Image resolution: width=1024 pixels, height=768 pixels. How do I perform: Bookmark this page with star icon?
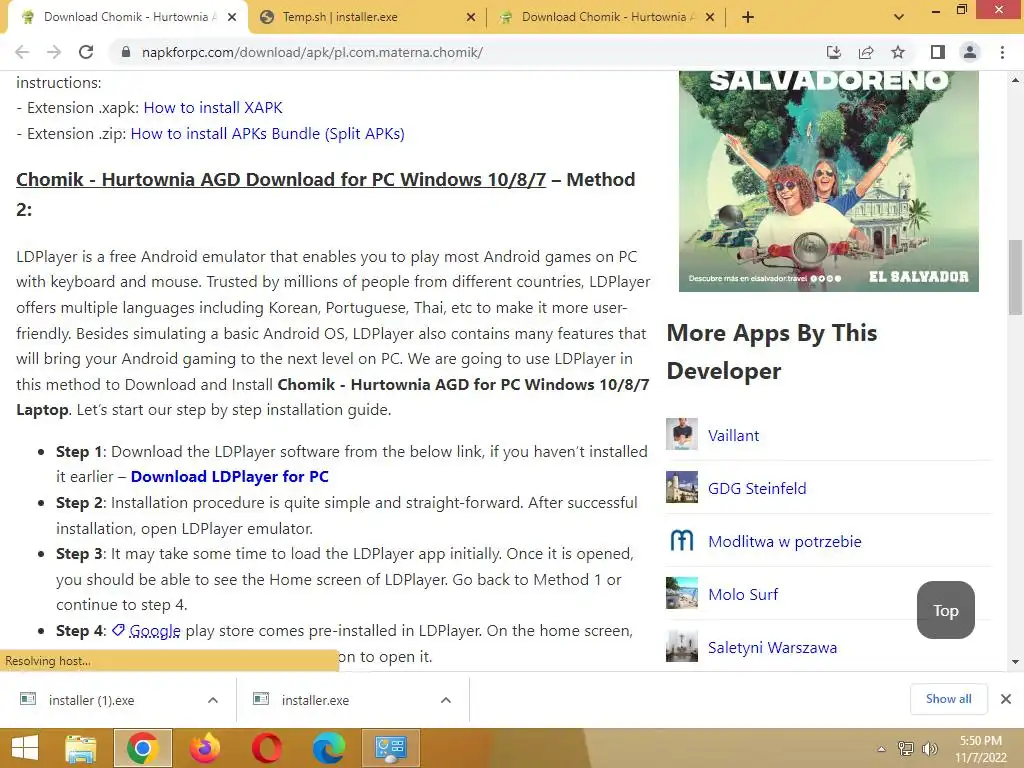898,52
